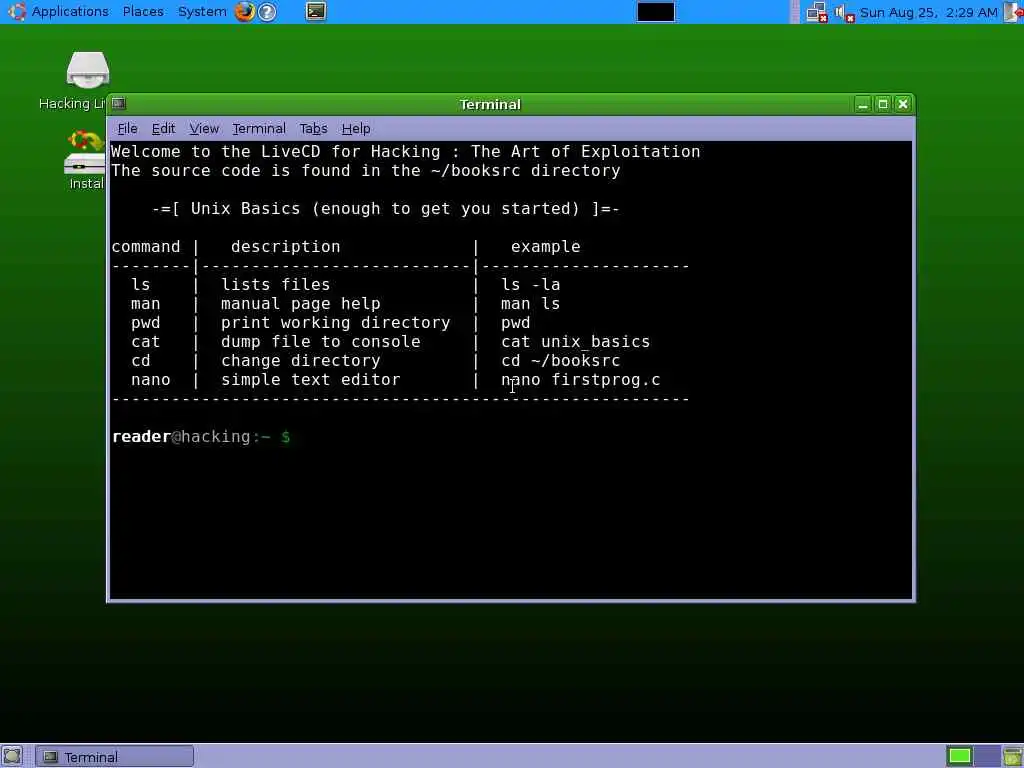Screen dimensions: 1024x768
Task: Click 'print working directory' description text
Action: point(336,323)
